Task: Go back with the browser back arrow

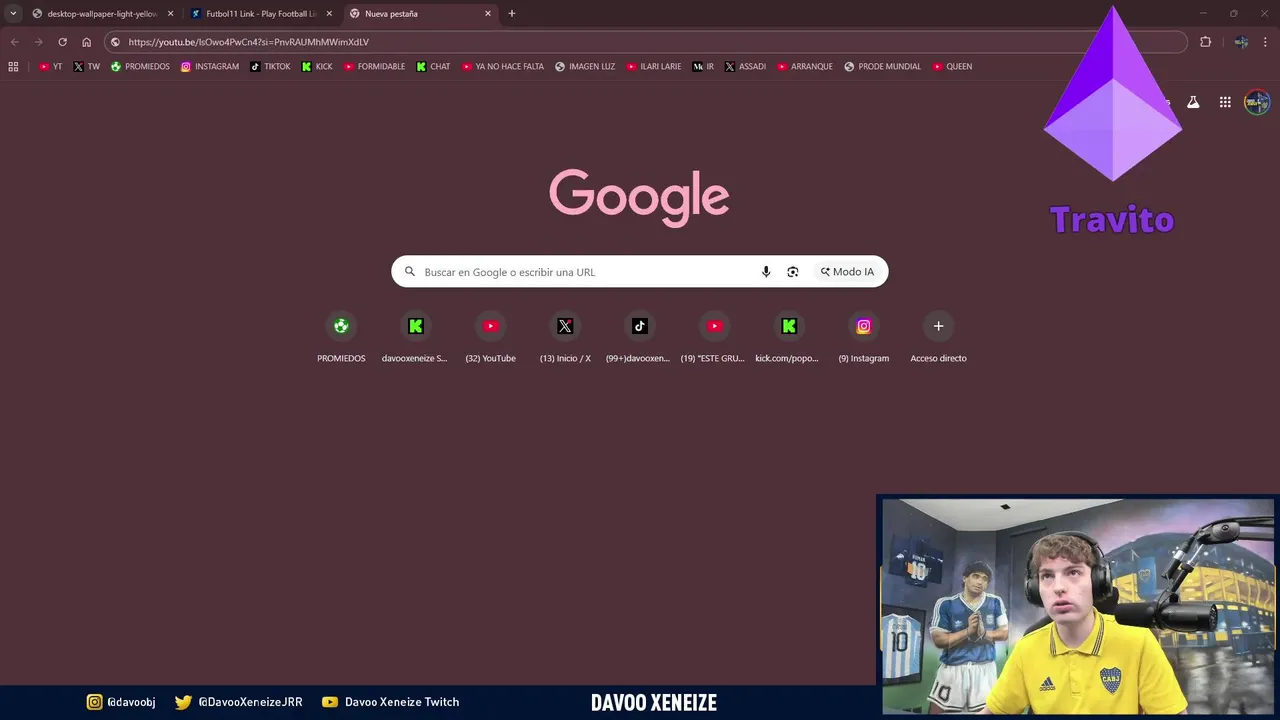Action: (x=14, y=42)
